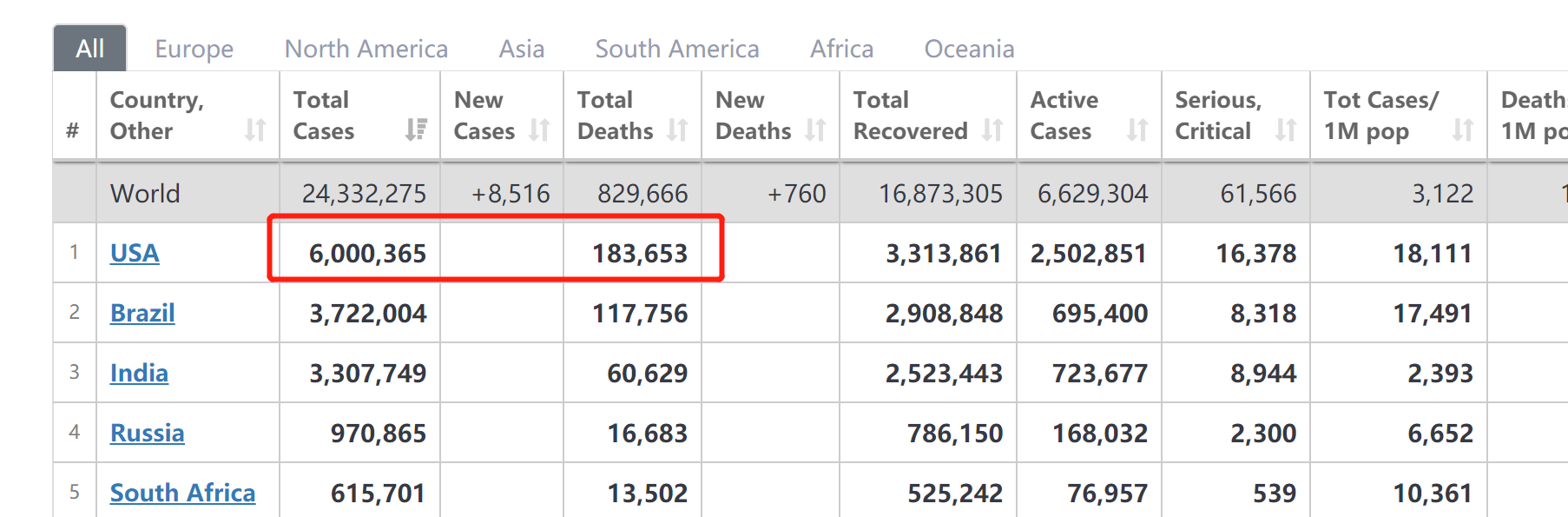The height and width of the screenshot is (517, 1568).
Task: Open the India country link
Action: pos(139,373)
